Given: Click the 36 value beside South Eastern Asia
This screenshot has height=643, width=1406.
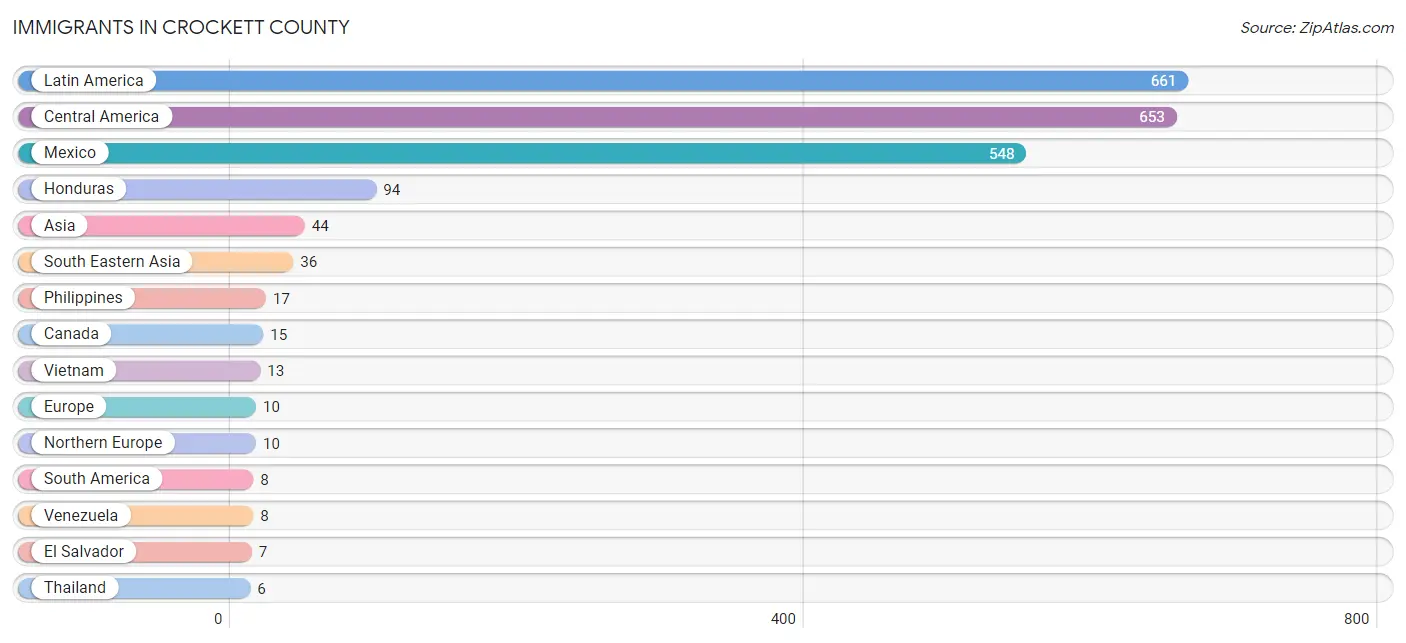Looking at the screenshot, I should click(x=308, y=262).
